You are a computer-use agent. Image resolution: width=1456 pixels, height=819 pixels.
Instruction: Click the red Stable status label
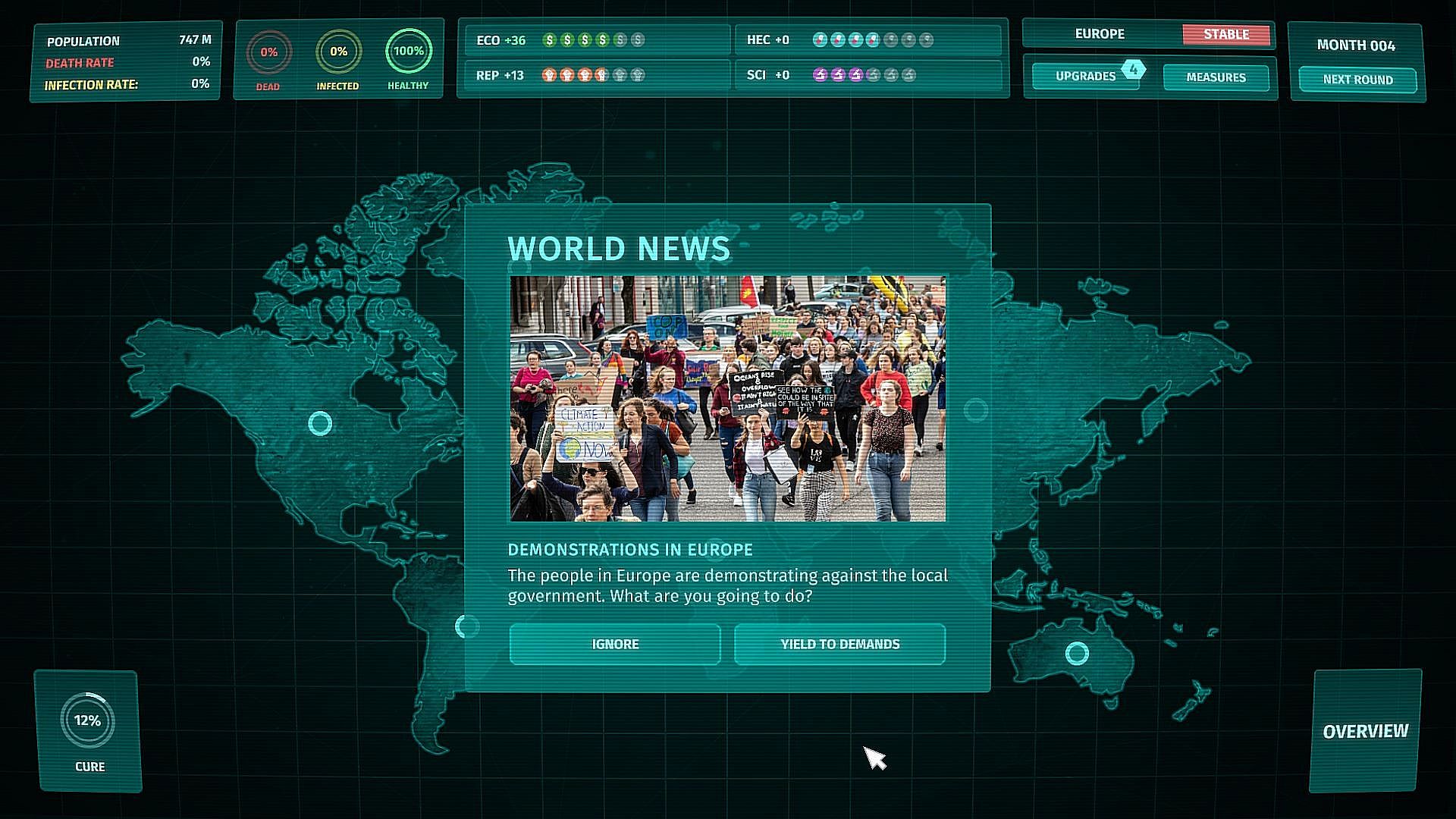[1225, 34]
